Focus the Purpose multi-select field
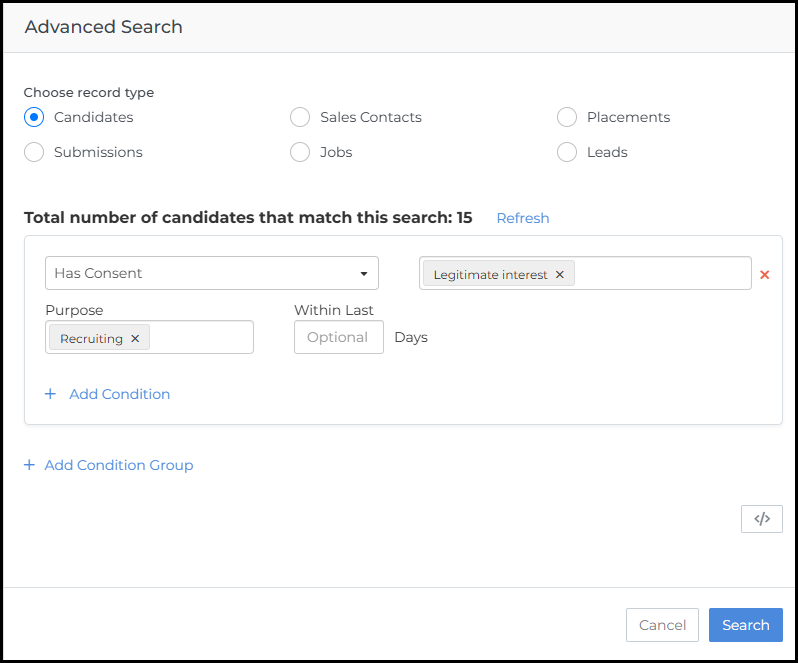Image resolution: width=798 pixels, height=663 pixels. [200, 338]
